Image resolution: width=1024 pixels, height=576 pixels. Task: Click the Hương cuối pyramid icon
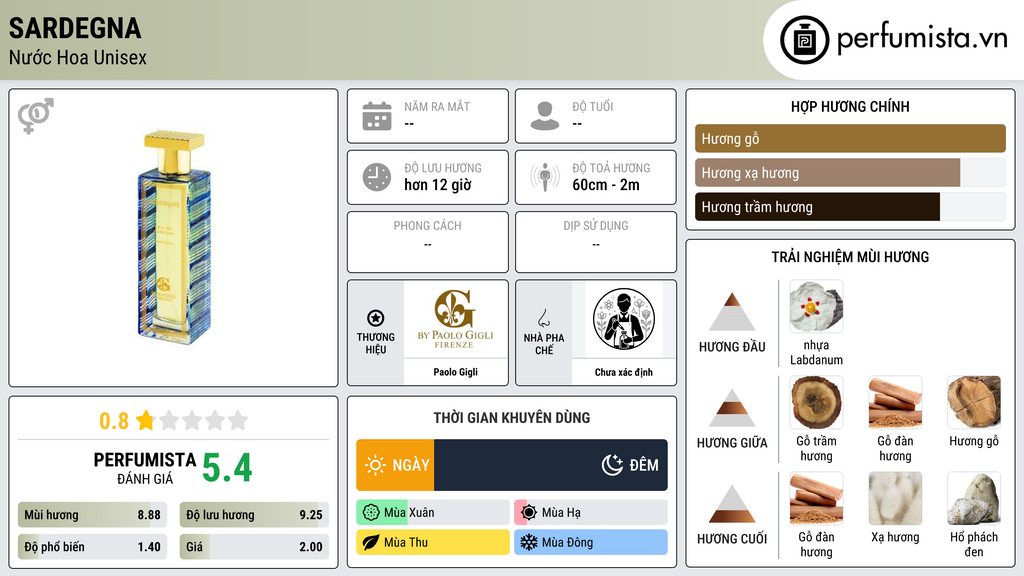coord(732,504)
